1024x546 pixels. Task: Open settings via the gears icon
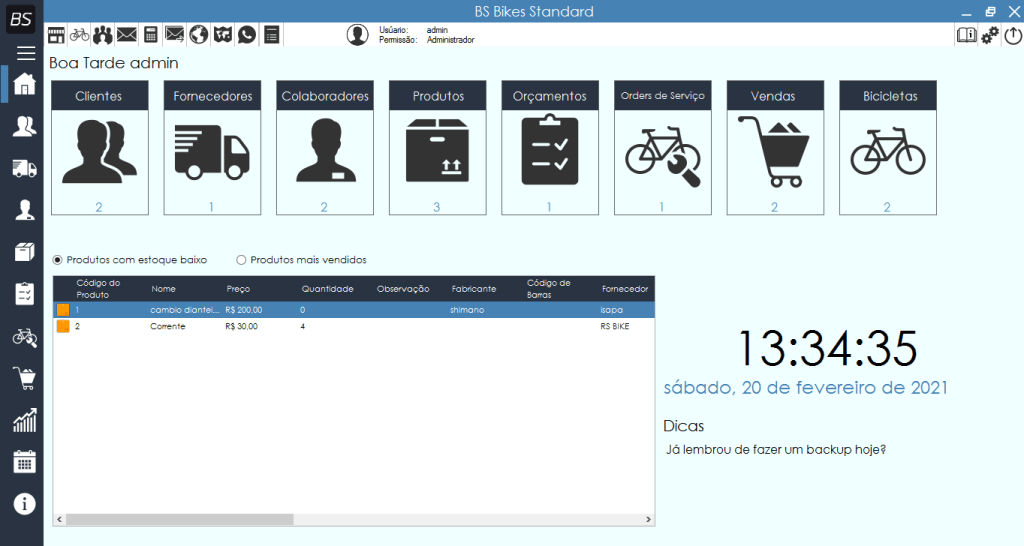[x=990, y=35]
